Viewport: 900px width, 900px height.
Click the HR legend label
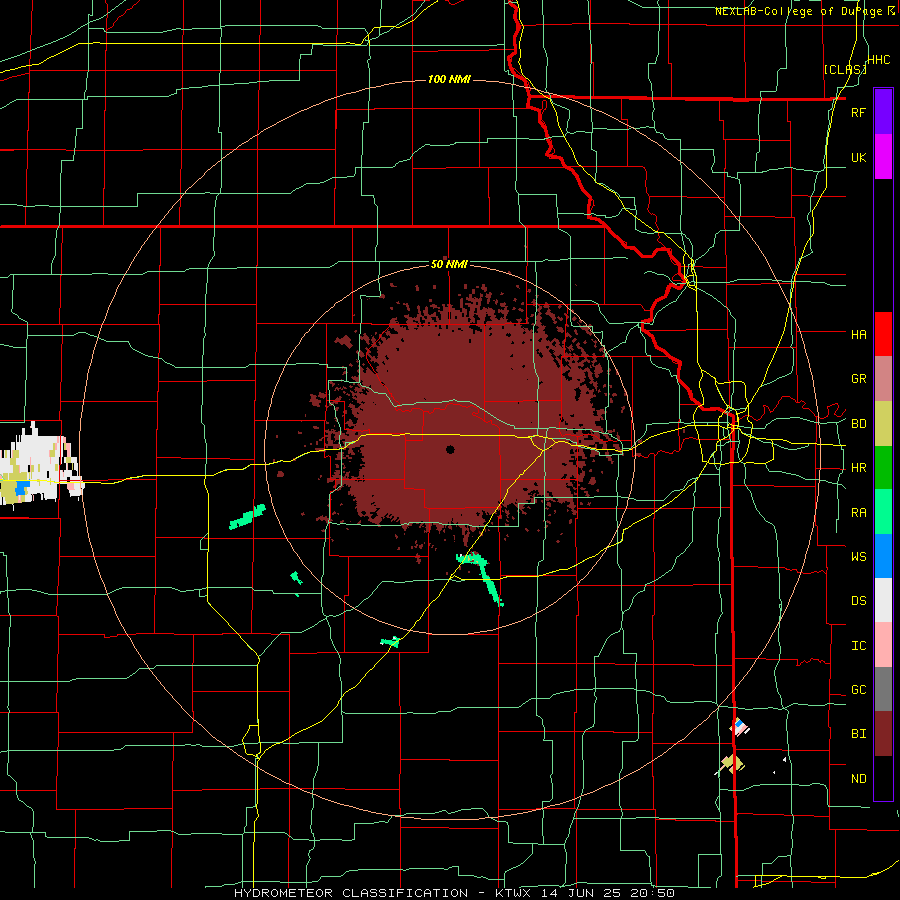[858, 468]
